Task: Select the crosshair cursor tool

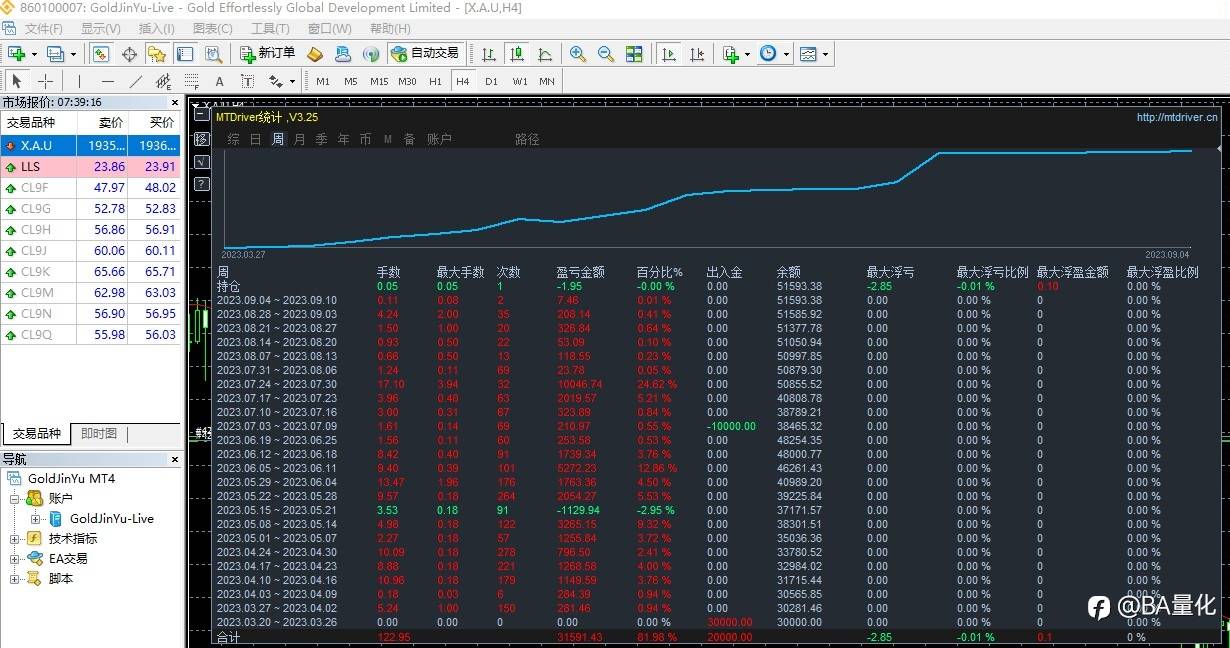Action: click(x=45, y=81)
